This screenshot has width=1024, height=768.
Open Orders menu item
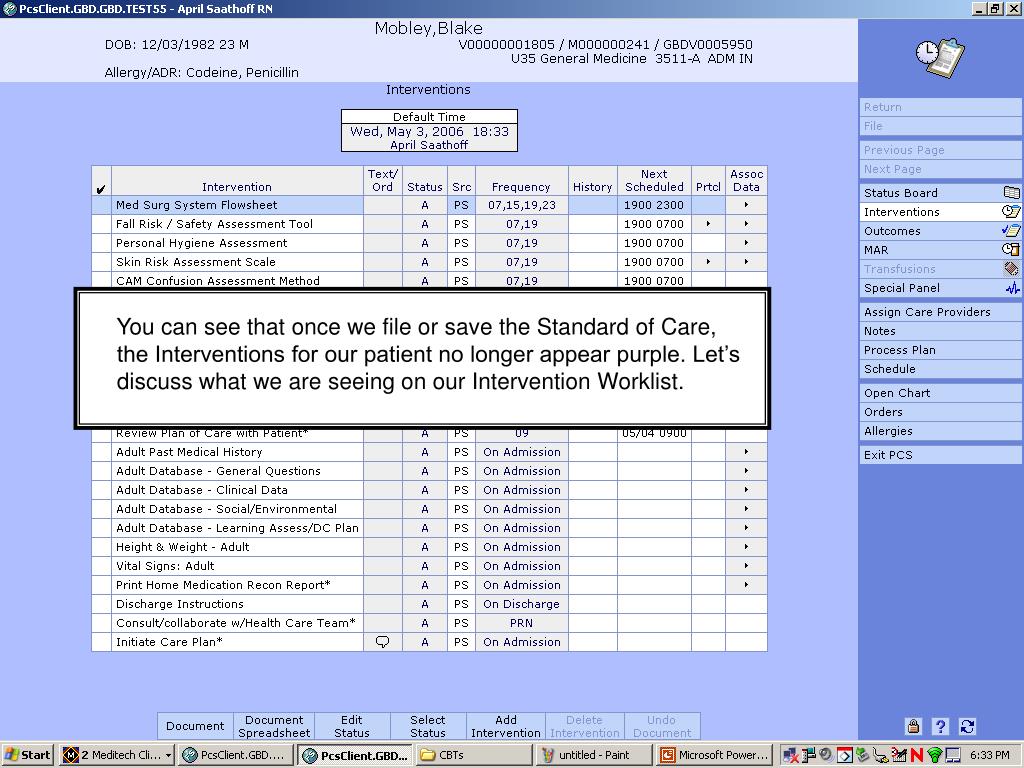click(x=940, y=412)
